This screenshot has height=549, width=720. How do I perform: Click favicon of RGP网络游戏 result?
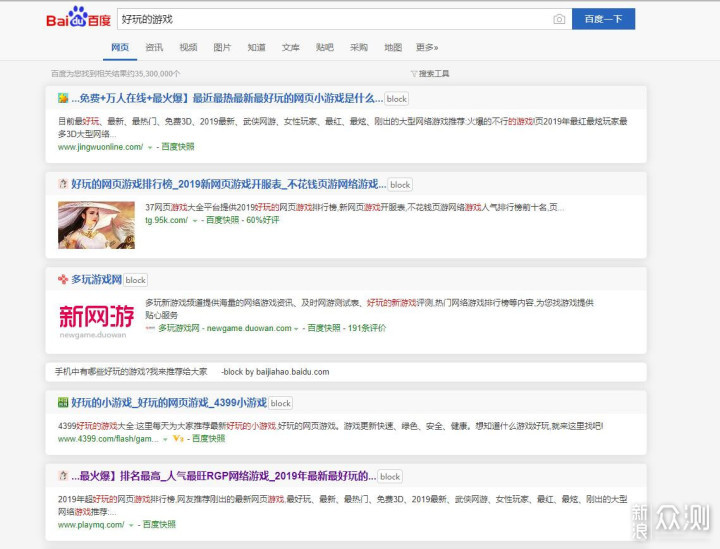[x=63, y=476]
